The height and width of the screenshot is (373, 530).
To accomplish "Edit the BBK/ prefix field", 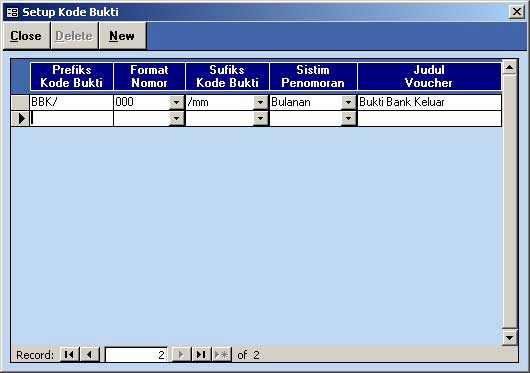I will click(x=71, y=102).
